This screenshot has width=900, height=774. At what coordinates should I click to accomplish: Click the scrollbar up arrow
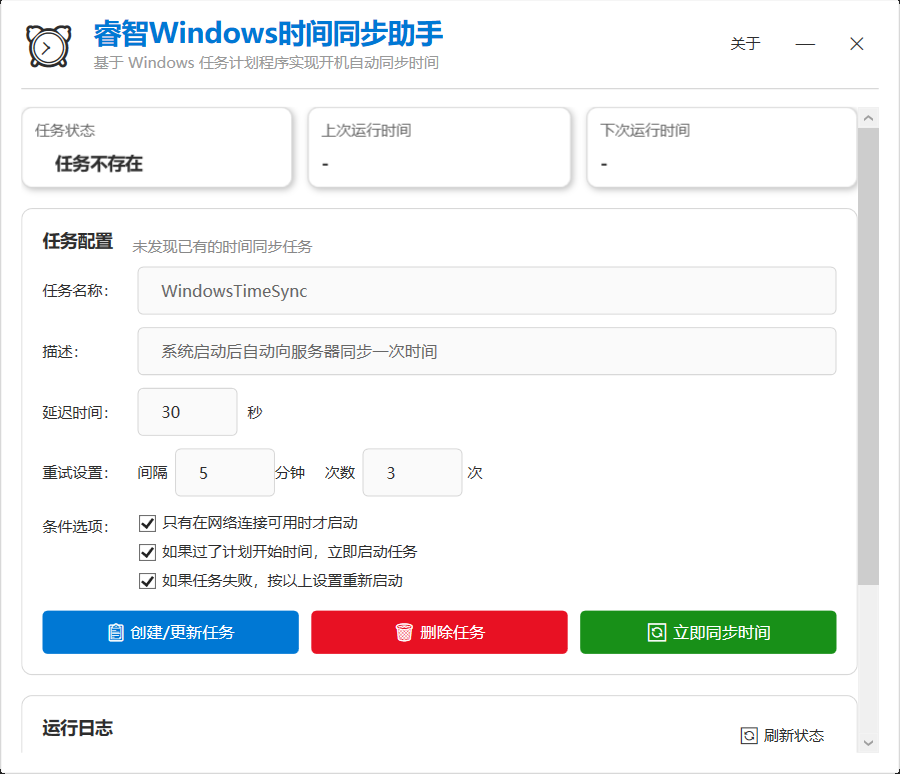click(x=868, y=118)
